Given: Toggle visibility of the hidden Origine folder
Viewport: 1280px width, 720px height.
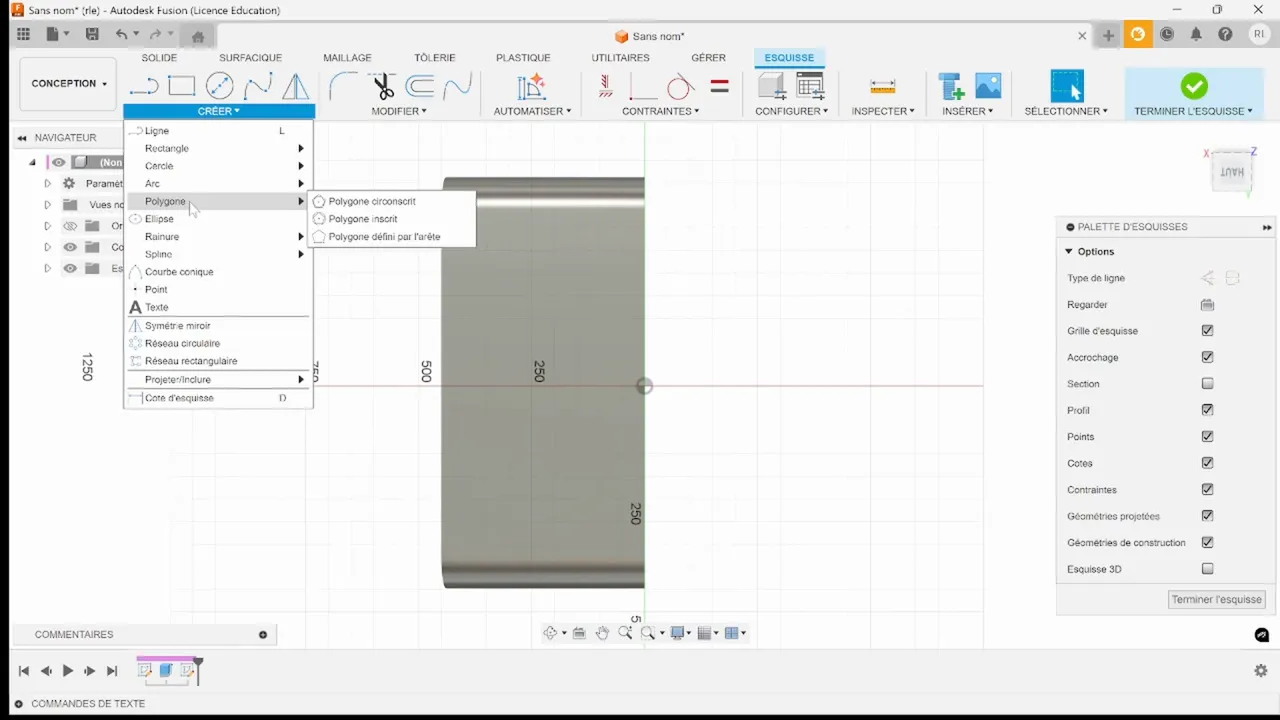Looking at the screenshot, I should coord(70,225).
